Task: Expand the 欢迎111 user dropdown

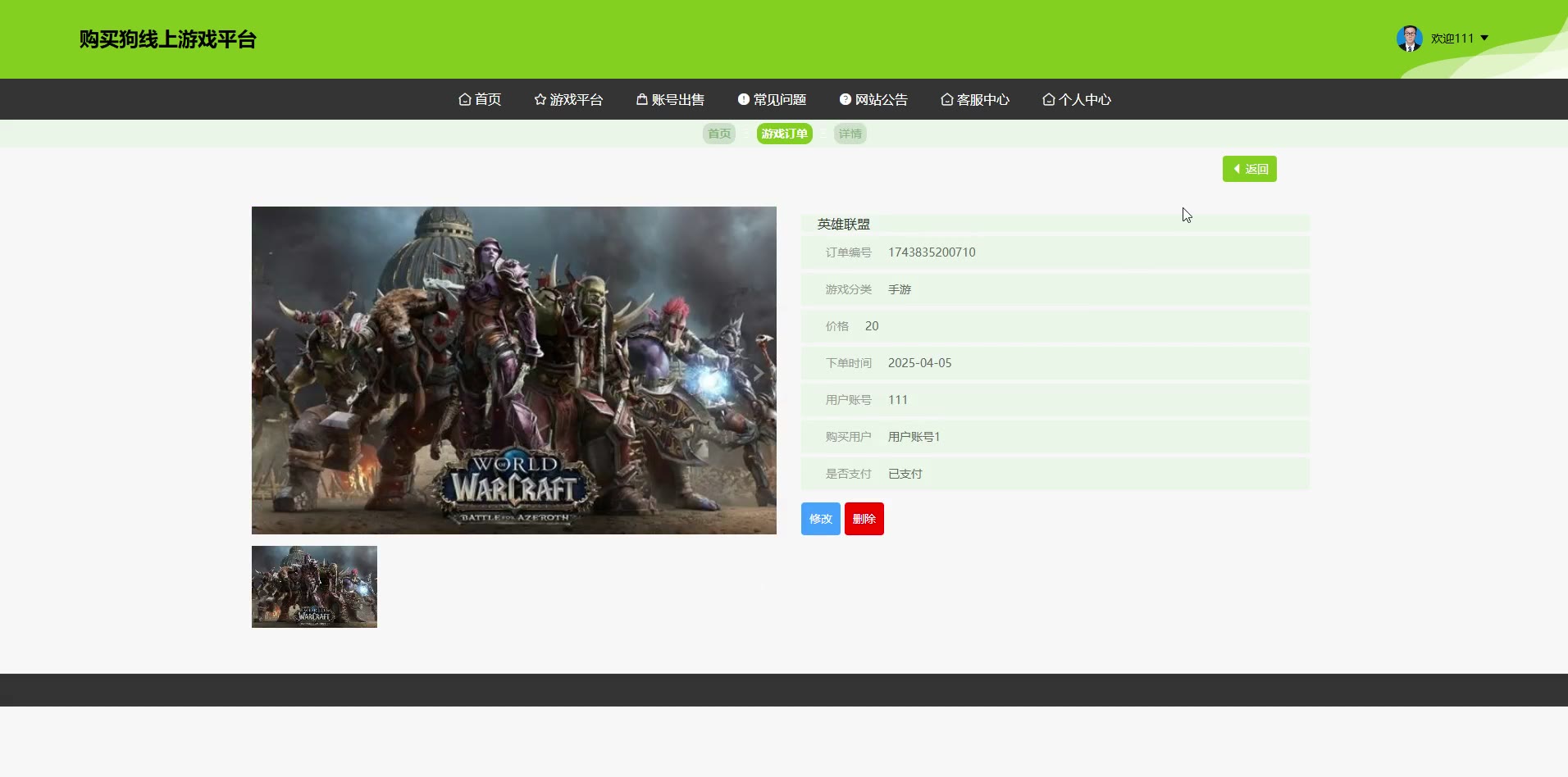Action: pos(1460,39)
